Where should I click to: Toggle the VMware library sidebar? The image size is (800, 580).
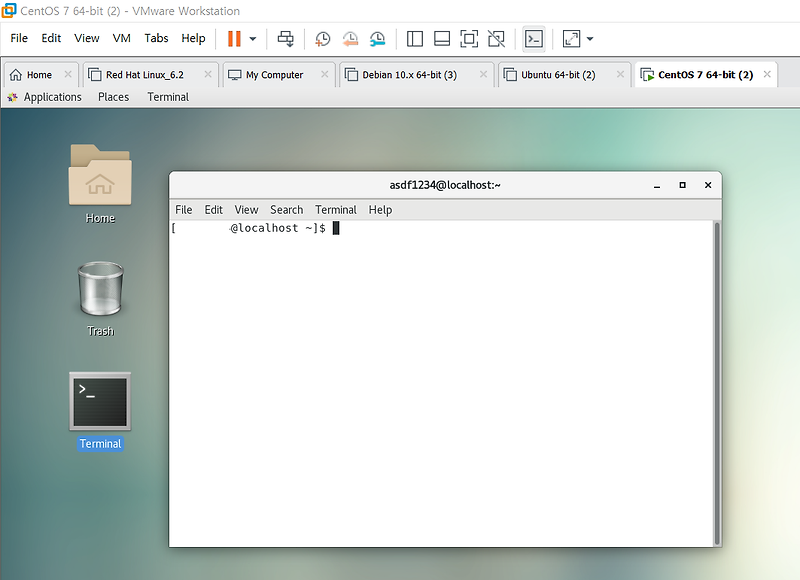415,38
